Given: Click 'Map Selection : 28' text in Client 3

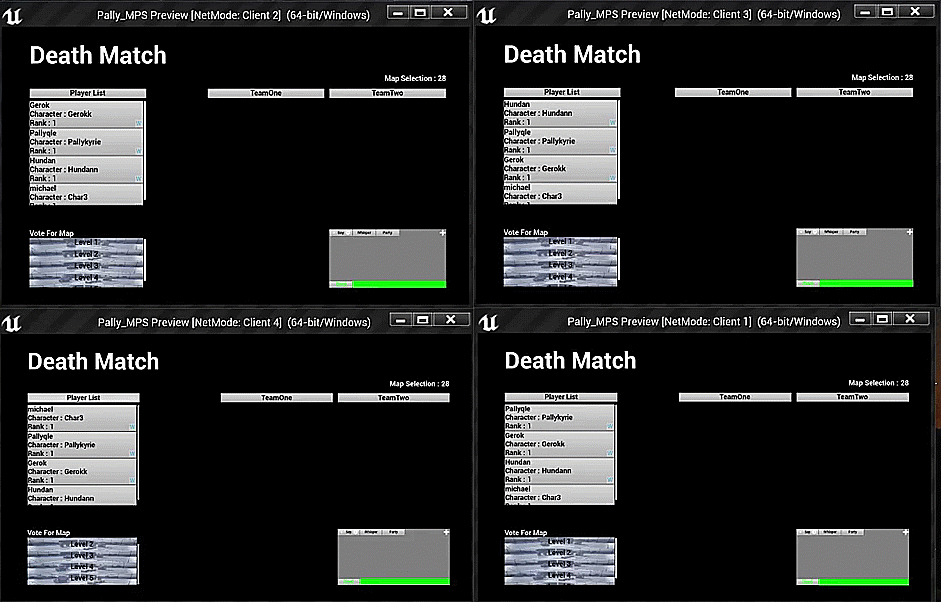Looking at the screenshot, I should pos(882,77).
